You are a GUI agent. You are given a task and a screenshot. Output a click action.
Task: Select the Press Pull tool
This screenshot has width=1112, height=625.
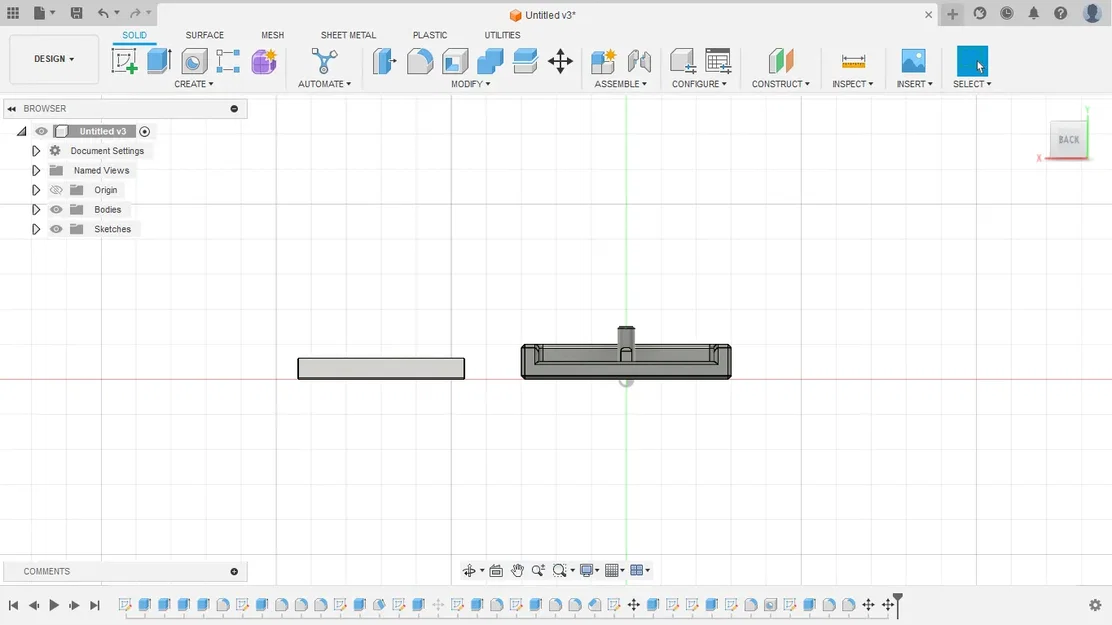click(x=384, y=61)
